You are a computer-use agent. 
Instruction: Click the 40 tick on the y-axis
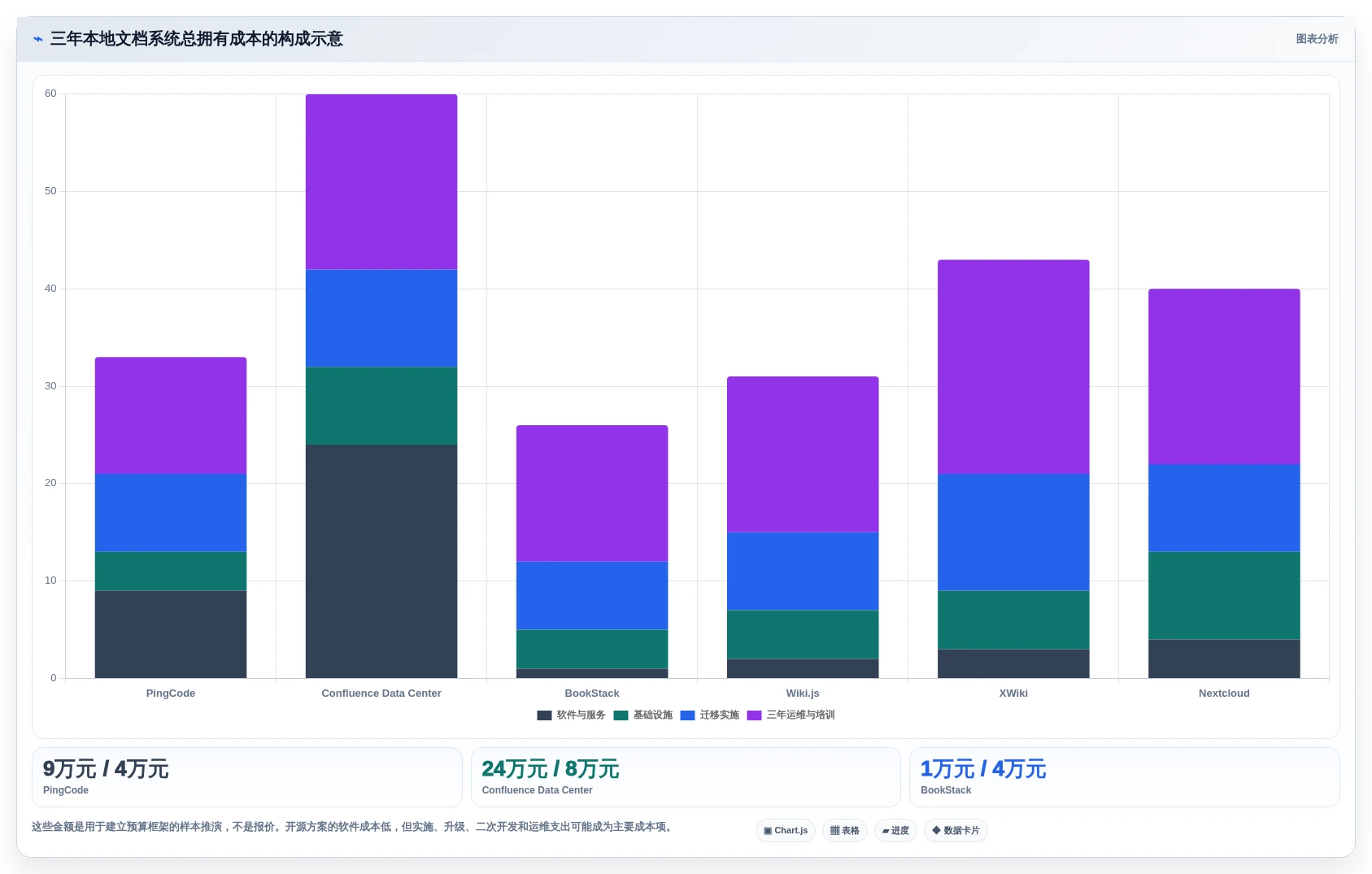pyautogui.click(x=50, y=289)
